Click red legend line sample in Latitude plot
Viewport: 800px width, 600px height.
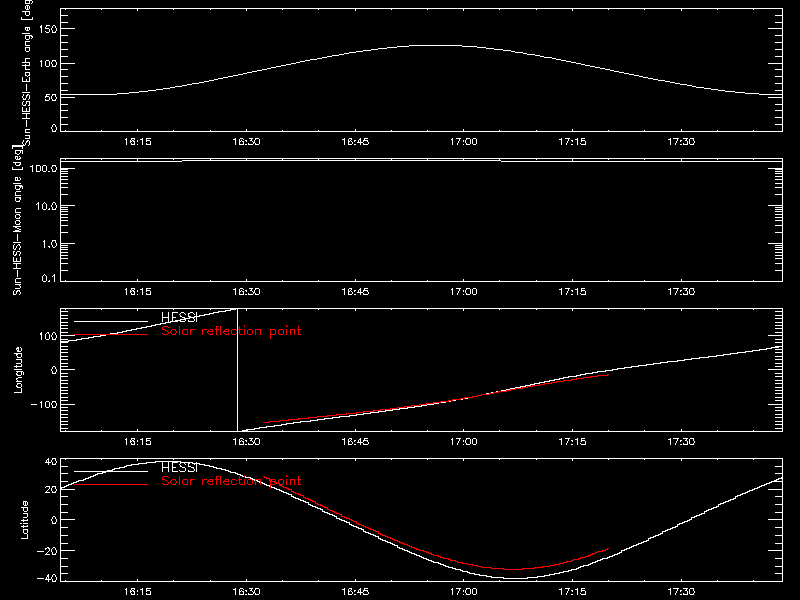[111, 484]
